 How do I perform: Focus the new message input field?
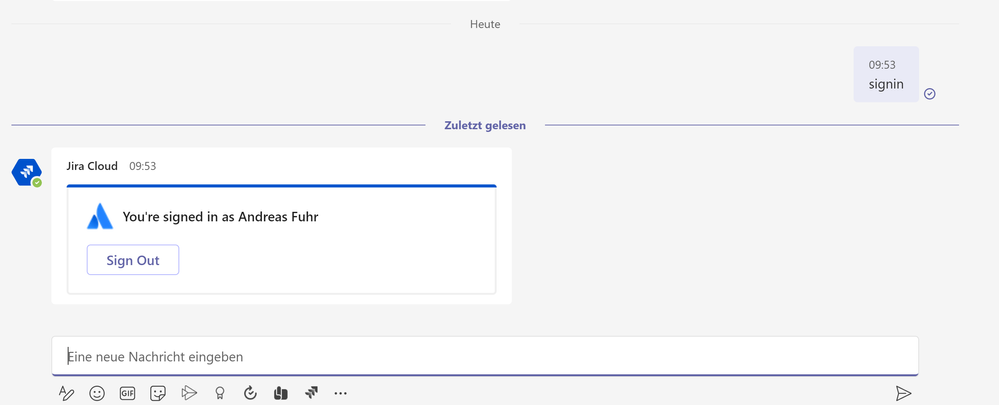tap(485, 356)
